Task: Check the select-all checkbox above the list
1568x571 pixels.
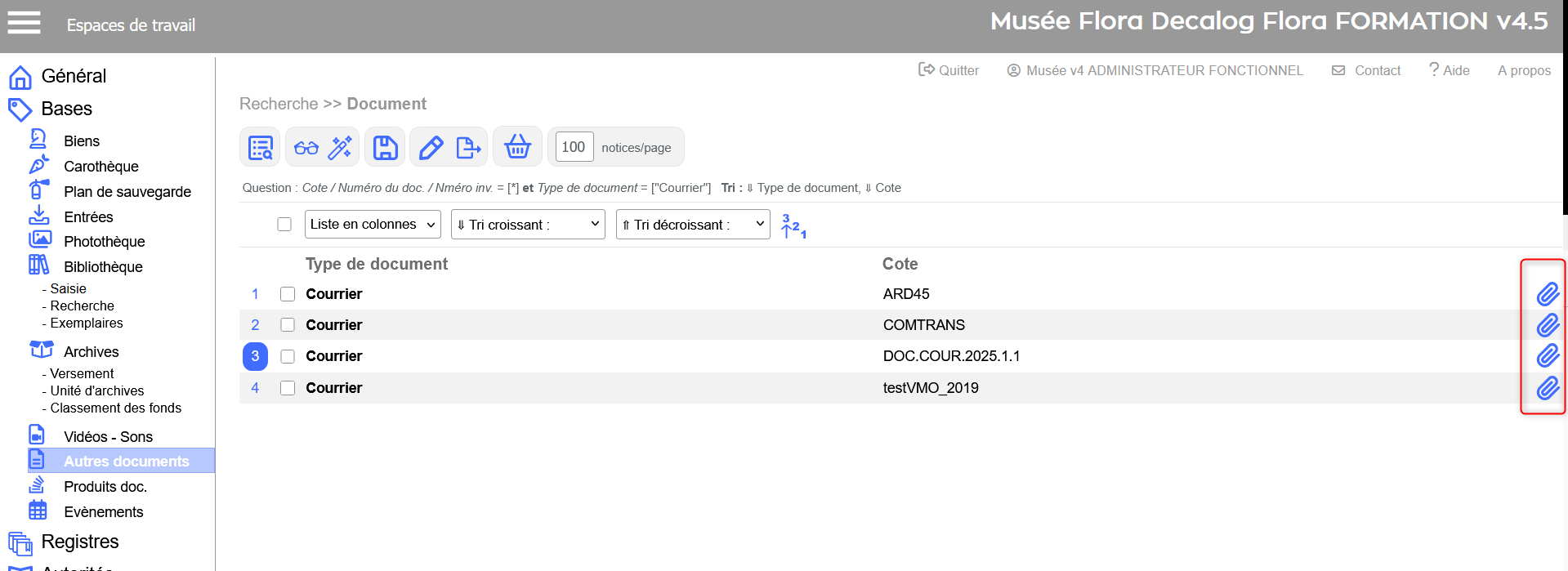Action: (x=284, y=225)
